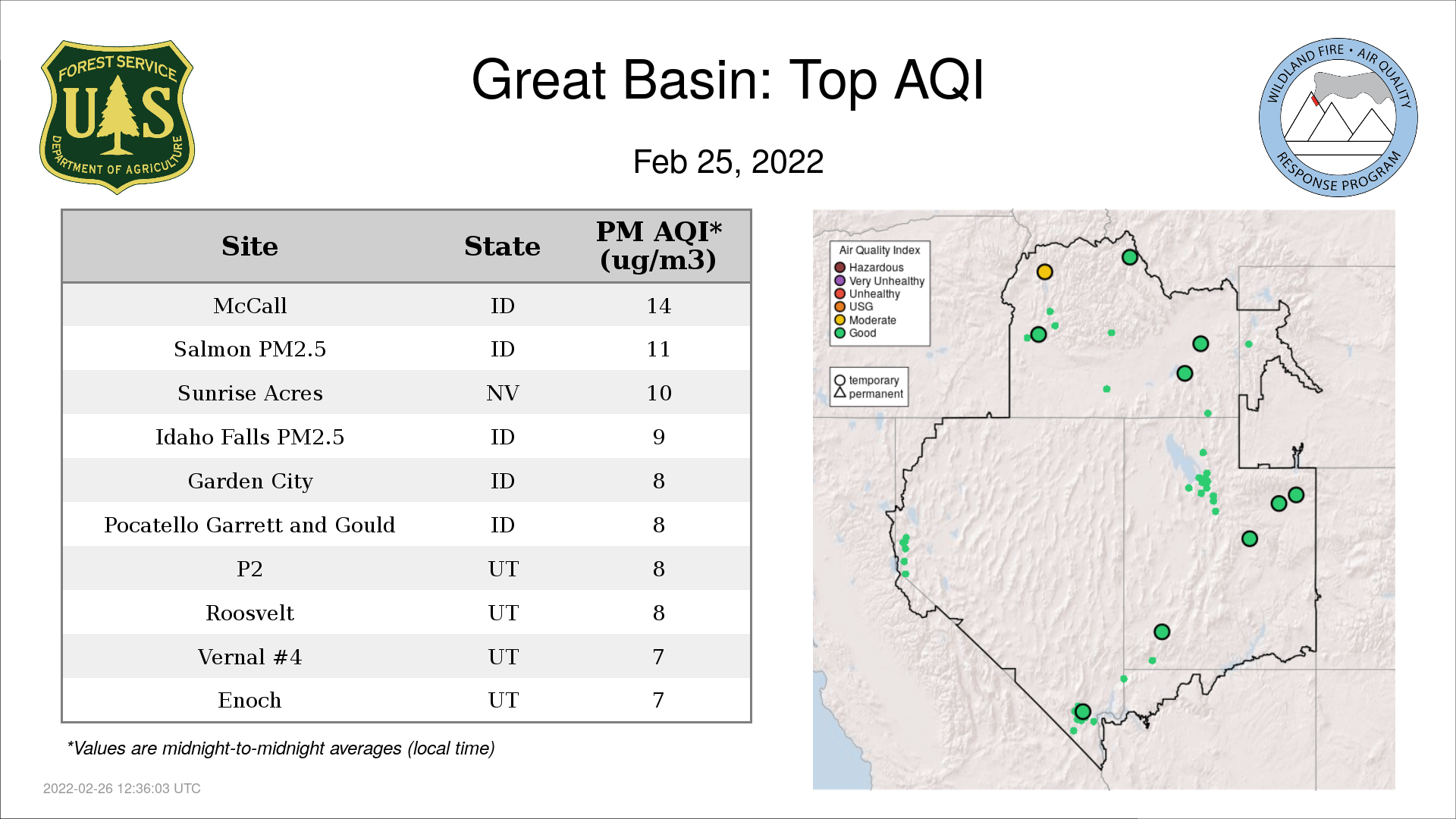This screenshot has width=1456, height=819.
Task: Click the 'Garden City' site cell
Action: pos(249,482)
